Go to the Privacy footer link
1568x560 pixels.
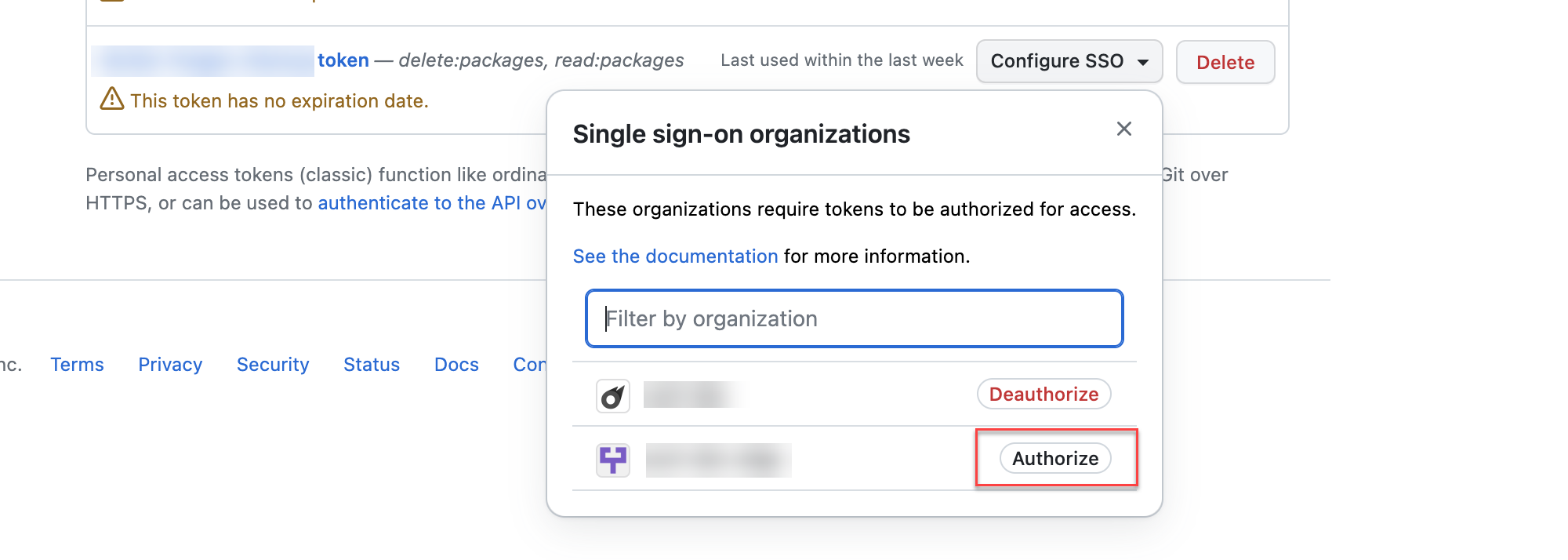pos(170,365)
